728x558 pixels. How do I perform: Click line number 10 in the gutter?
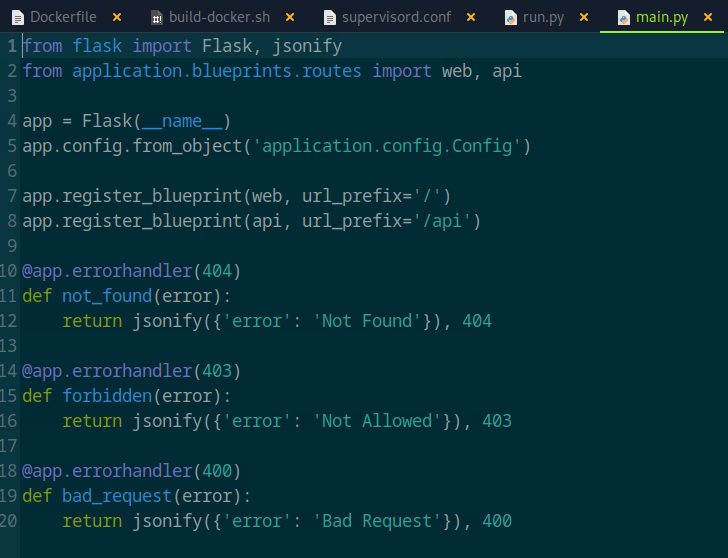tap(10, 271)
